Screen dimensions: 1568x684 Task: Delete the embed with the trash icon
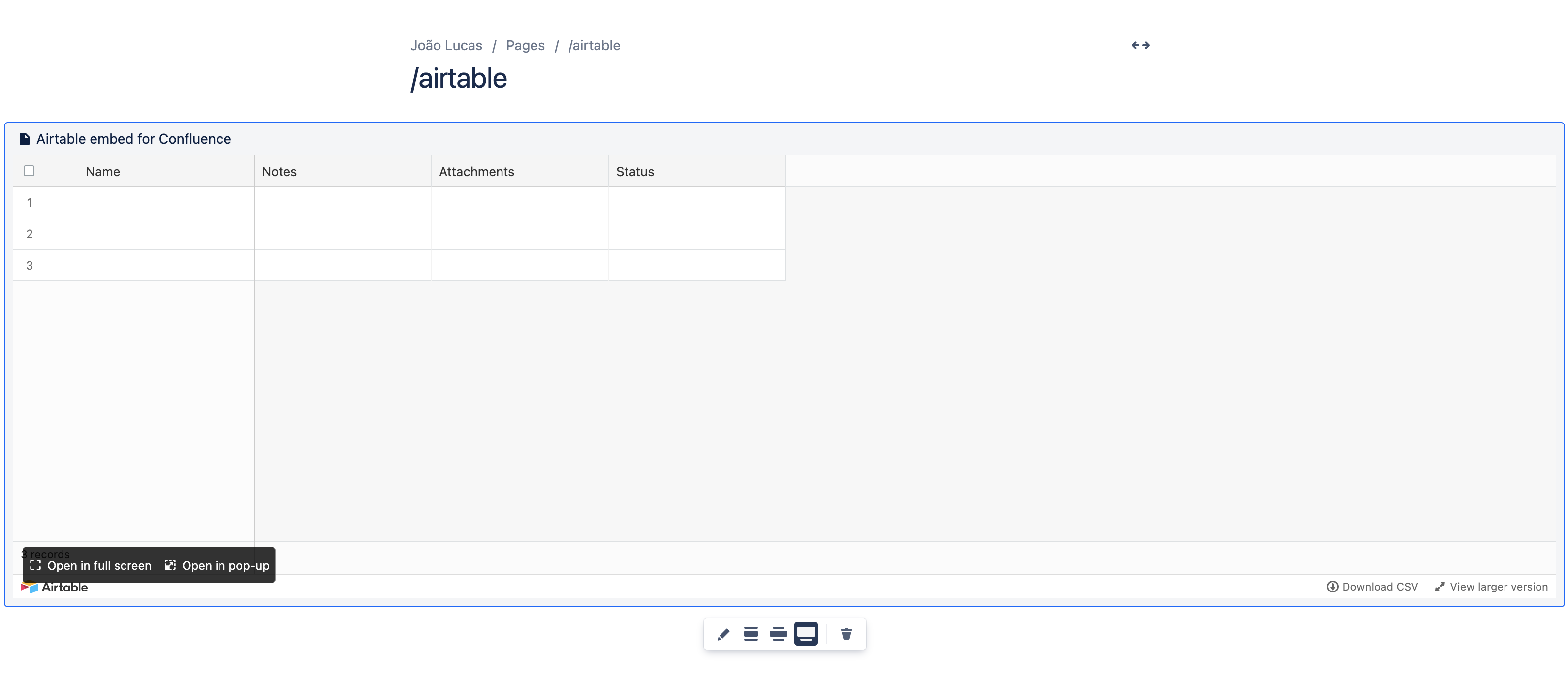pyautogui.click(x=846, y=634)
